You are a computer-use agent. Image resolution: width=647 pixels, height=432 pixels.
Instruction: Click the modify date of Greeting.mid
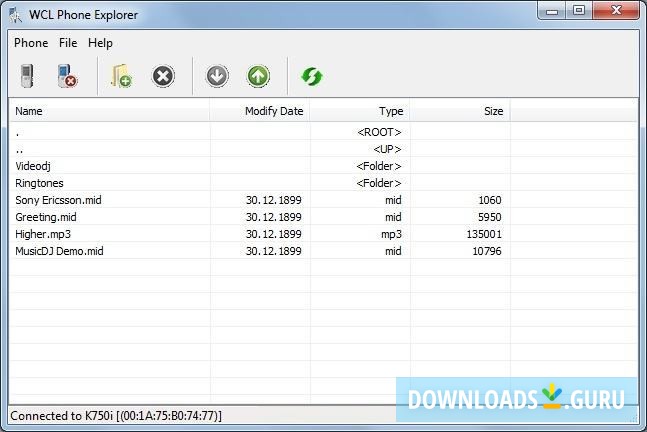pyautogui.click(x=274, y=217)
